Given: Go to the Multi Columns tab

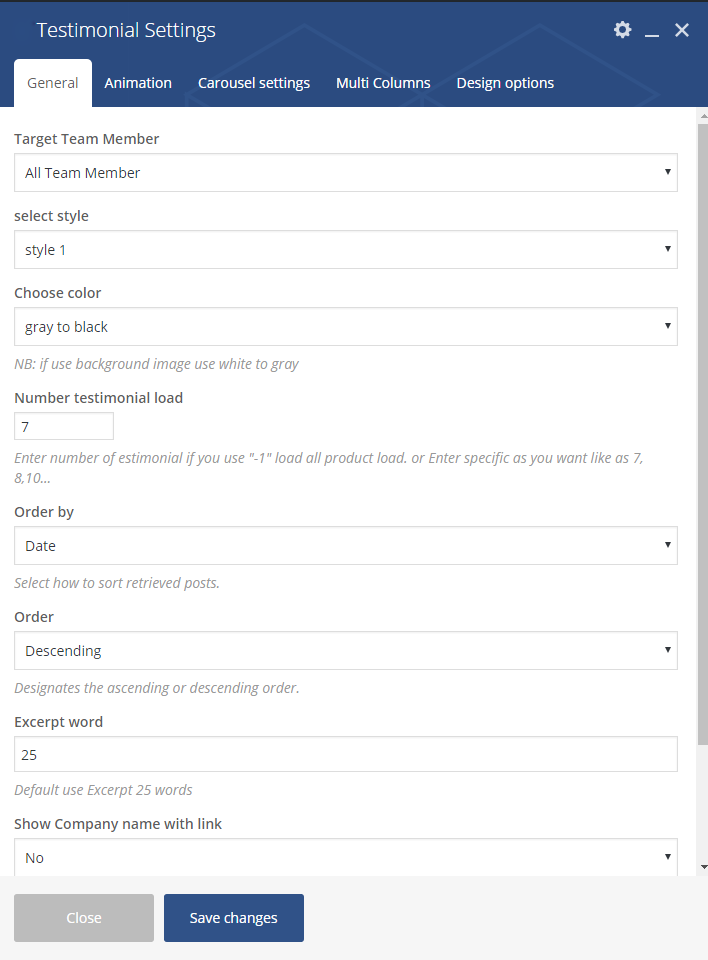Looking at the screenshot, I should pos(383,83).
